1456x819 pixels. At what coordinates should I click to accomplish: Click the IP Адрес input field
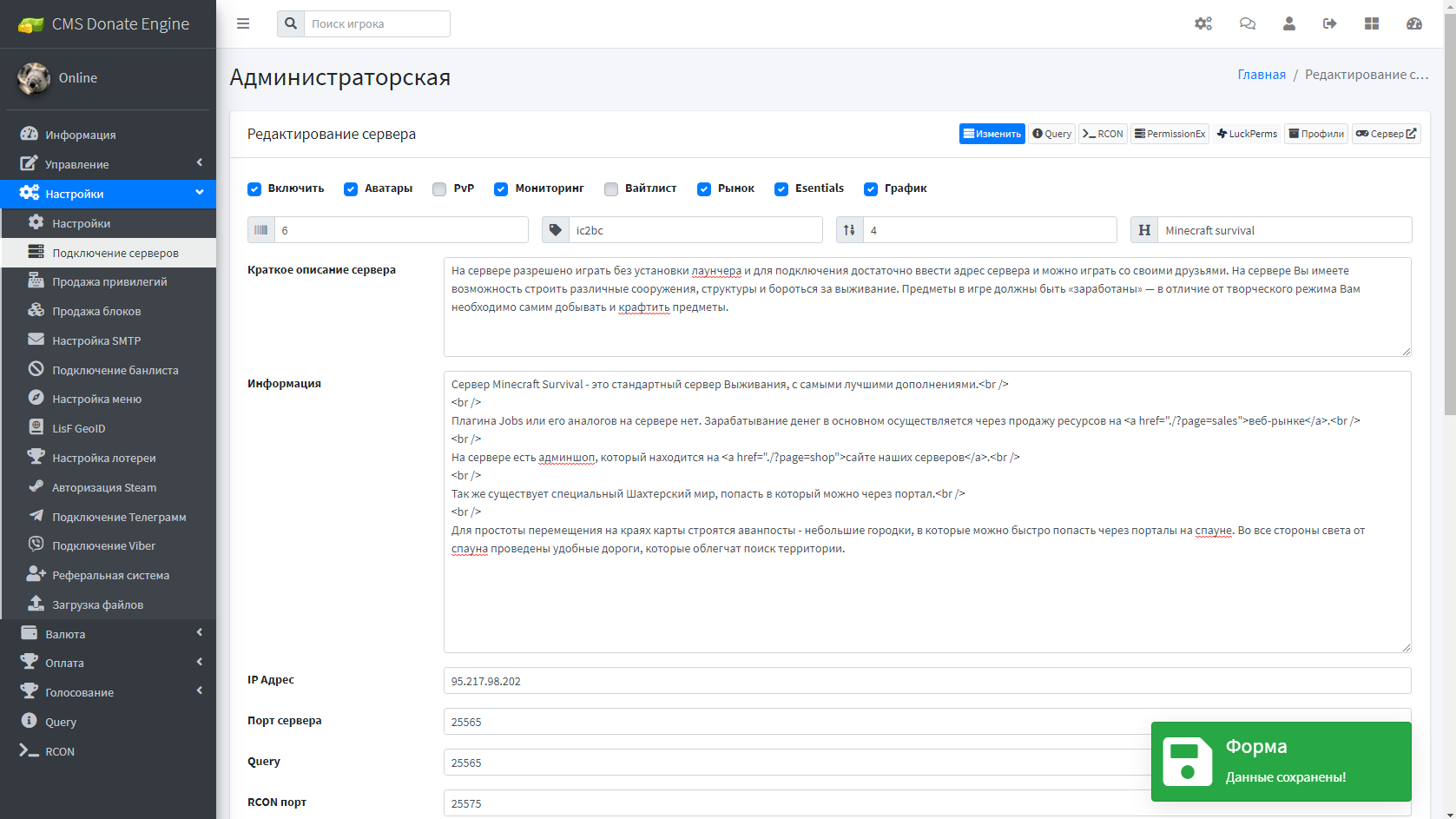coord(926,681)
